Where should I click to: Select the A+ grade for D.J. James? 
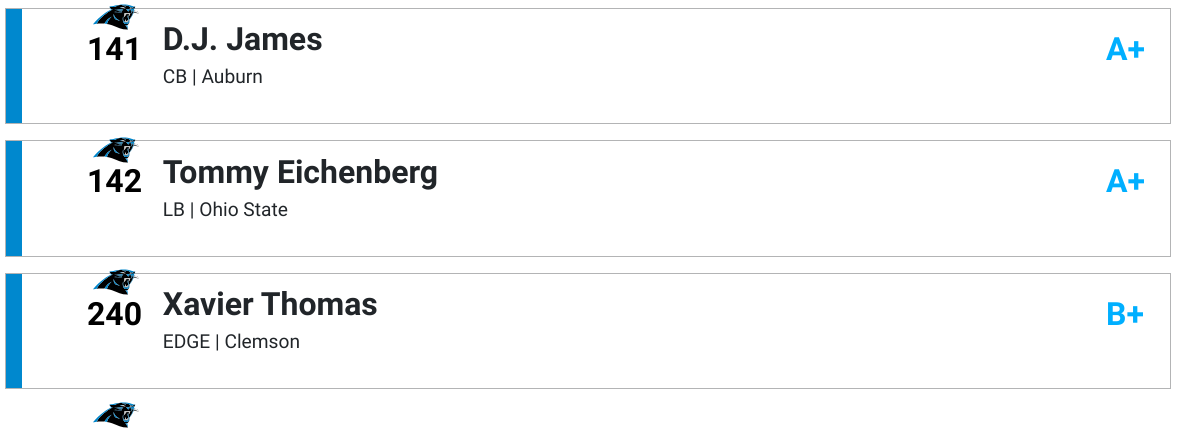coord(1124,49)
